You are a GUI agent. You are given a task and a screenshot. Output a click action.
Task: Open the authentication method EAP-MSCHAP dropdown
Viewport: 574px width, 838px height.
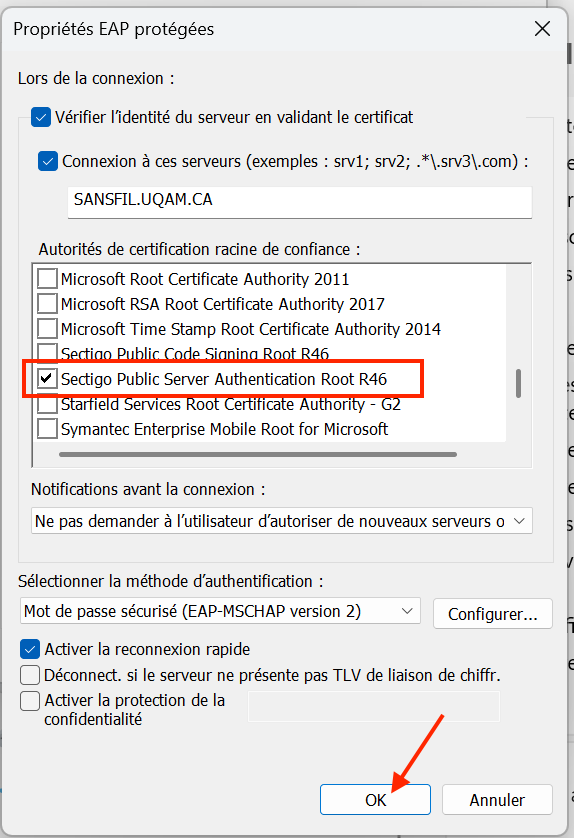click(x=220, y=611)
